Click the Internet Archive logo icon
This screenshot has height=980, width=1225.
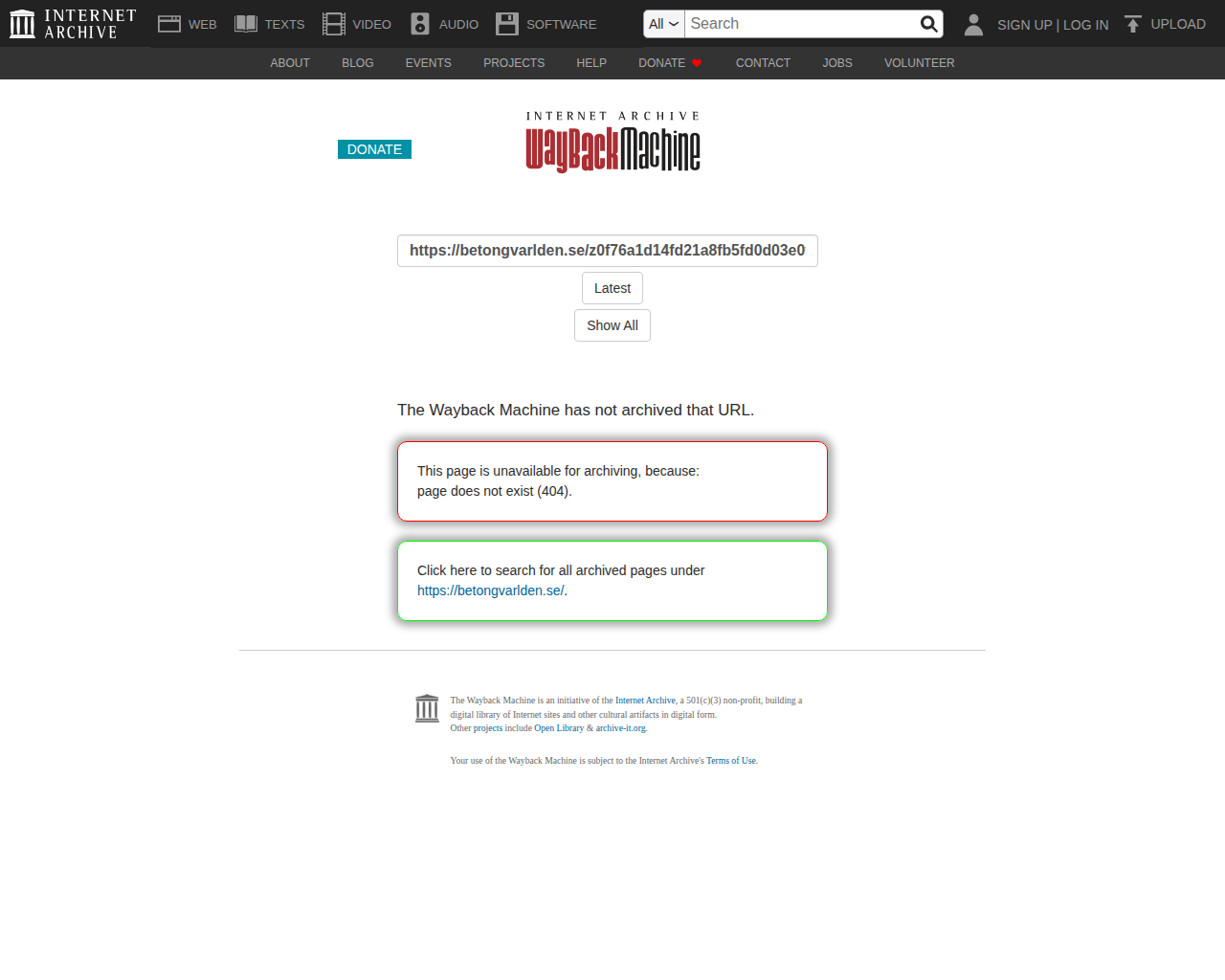click(x=22, y=24)
